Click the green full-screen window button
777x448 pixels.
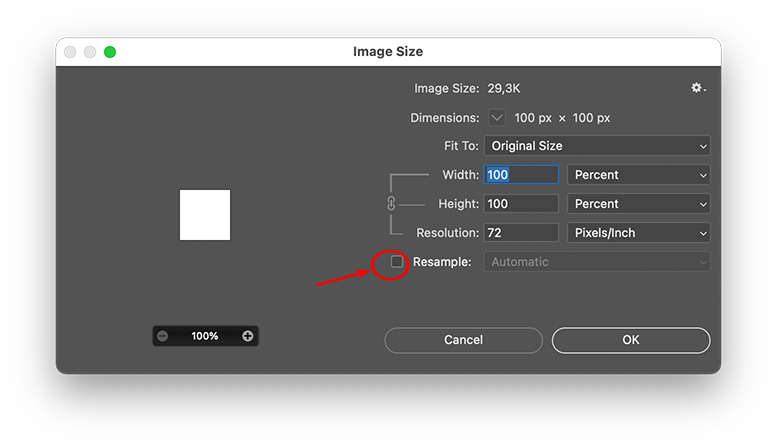coord(110,52)
